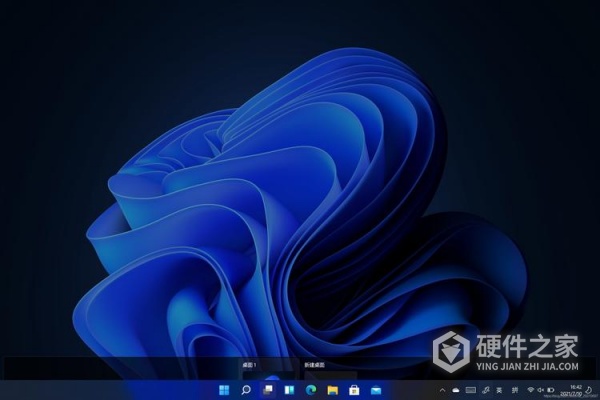Open the Wi-Fi network tray icon

pos(530,390)
